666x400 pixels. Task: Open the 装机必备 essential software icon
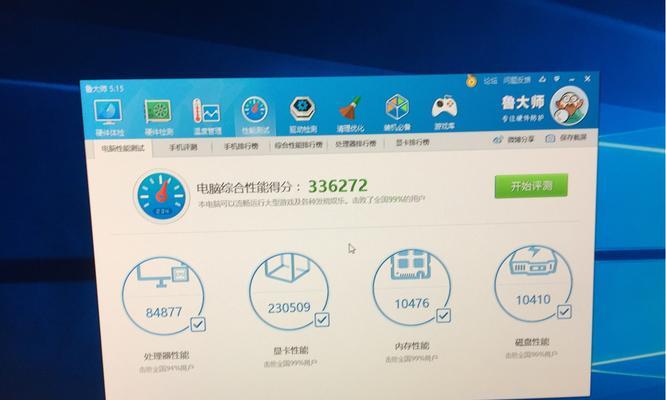(397, 107)
